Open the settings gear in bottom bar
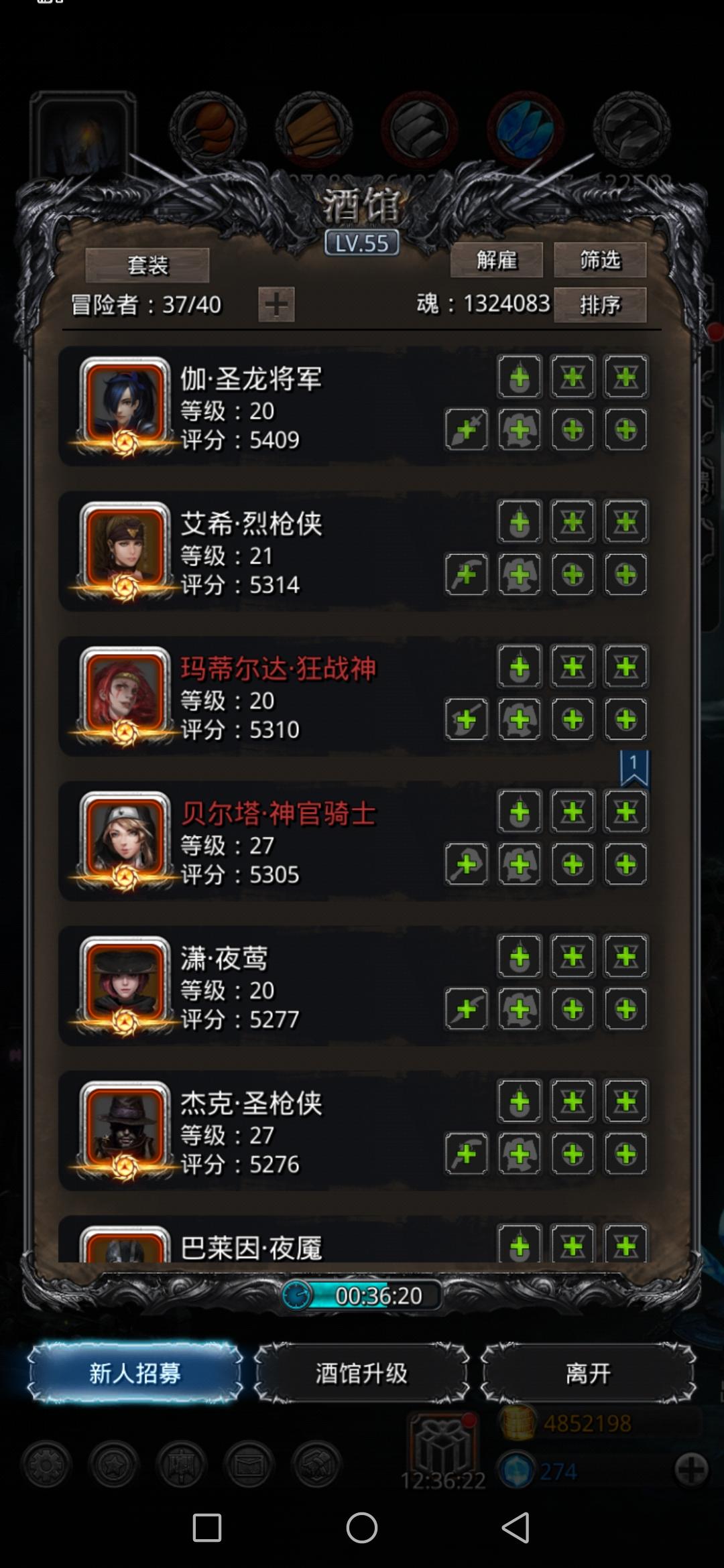The width and height of the screenshot is (724, 1568). pyautogui.click(x=46, y=1465)
